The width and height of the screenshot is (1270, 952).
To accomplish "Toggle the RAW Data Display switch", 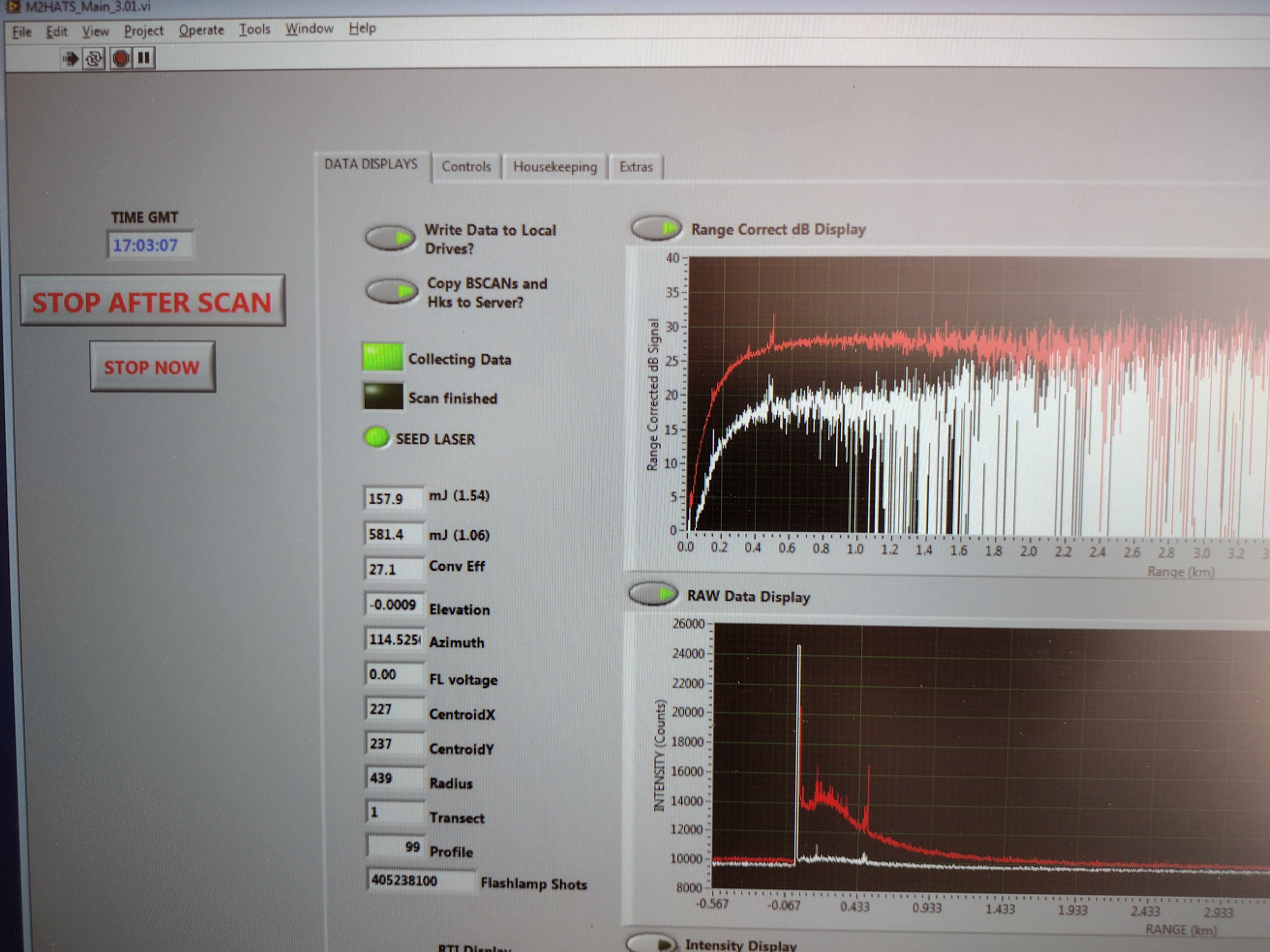I will 653,594.
